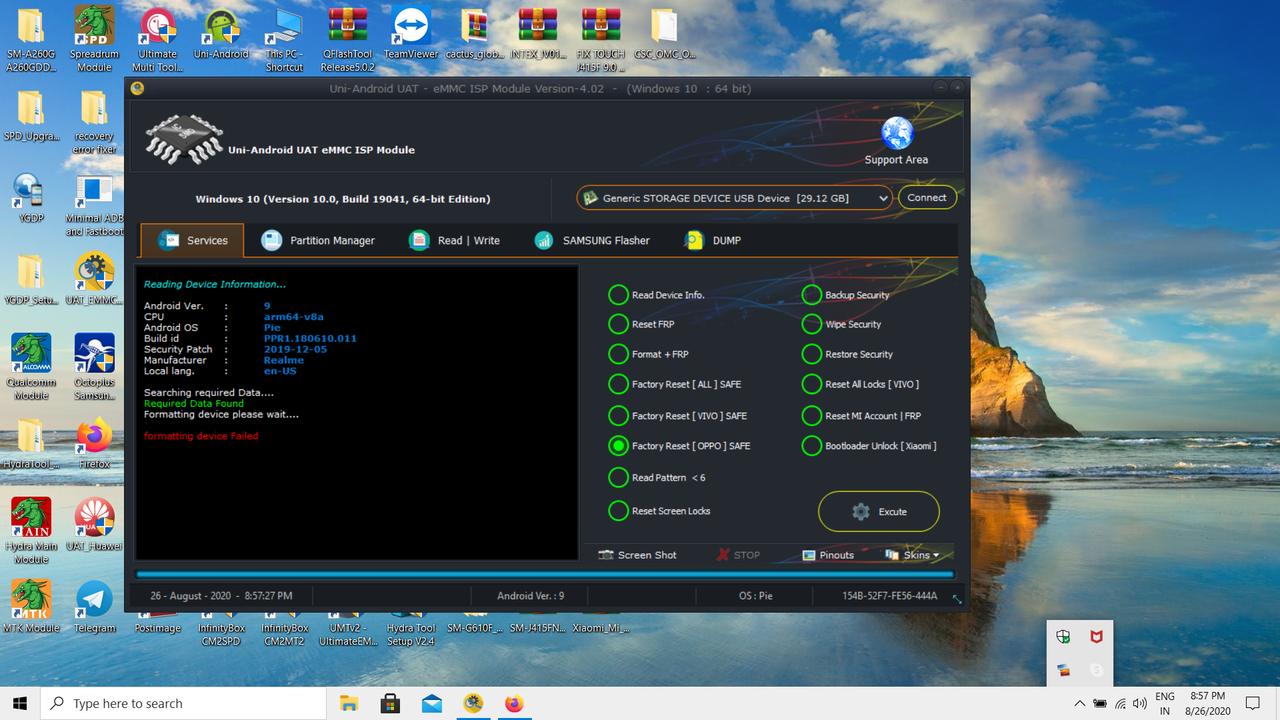Select Read Pattern < 6 option
The height and width of the screenshot is (720, 1280).
(657, 478)
